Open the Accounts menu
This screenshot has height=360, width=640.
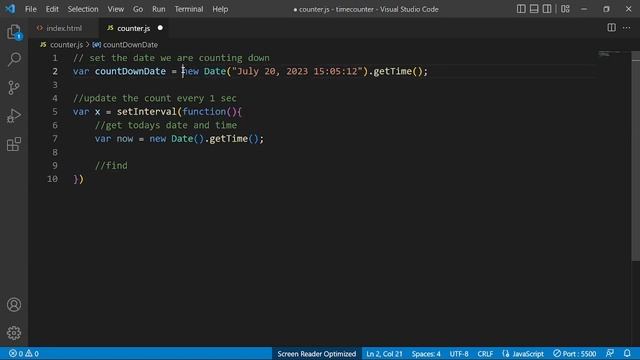coord(14,305)
